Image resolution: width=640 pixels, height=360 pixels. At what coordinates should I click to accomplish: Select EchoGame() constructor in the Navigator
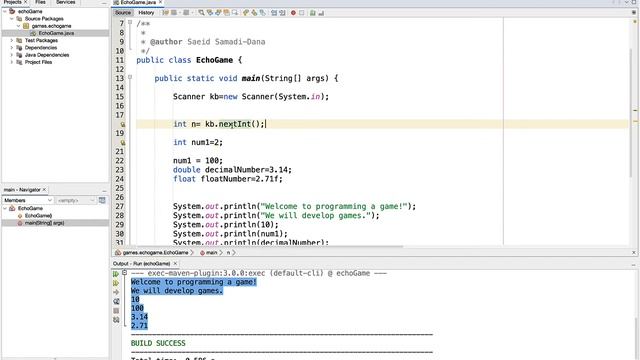tap(38, 216)
